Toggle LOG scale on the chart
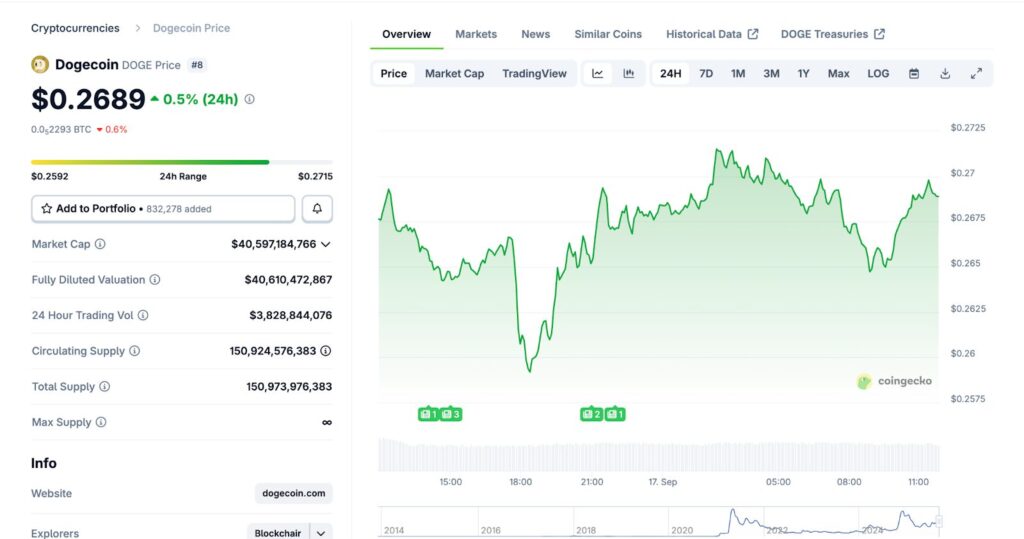Screen dimensions: 1024x539 click(878, 74)
